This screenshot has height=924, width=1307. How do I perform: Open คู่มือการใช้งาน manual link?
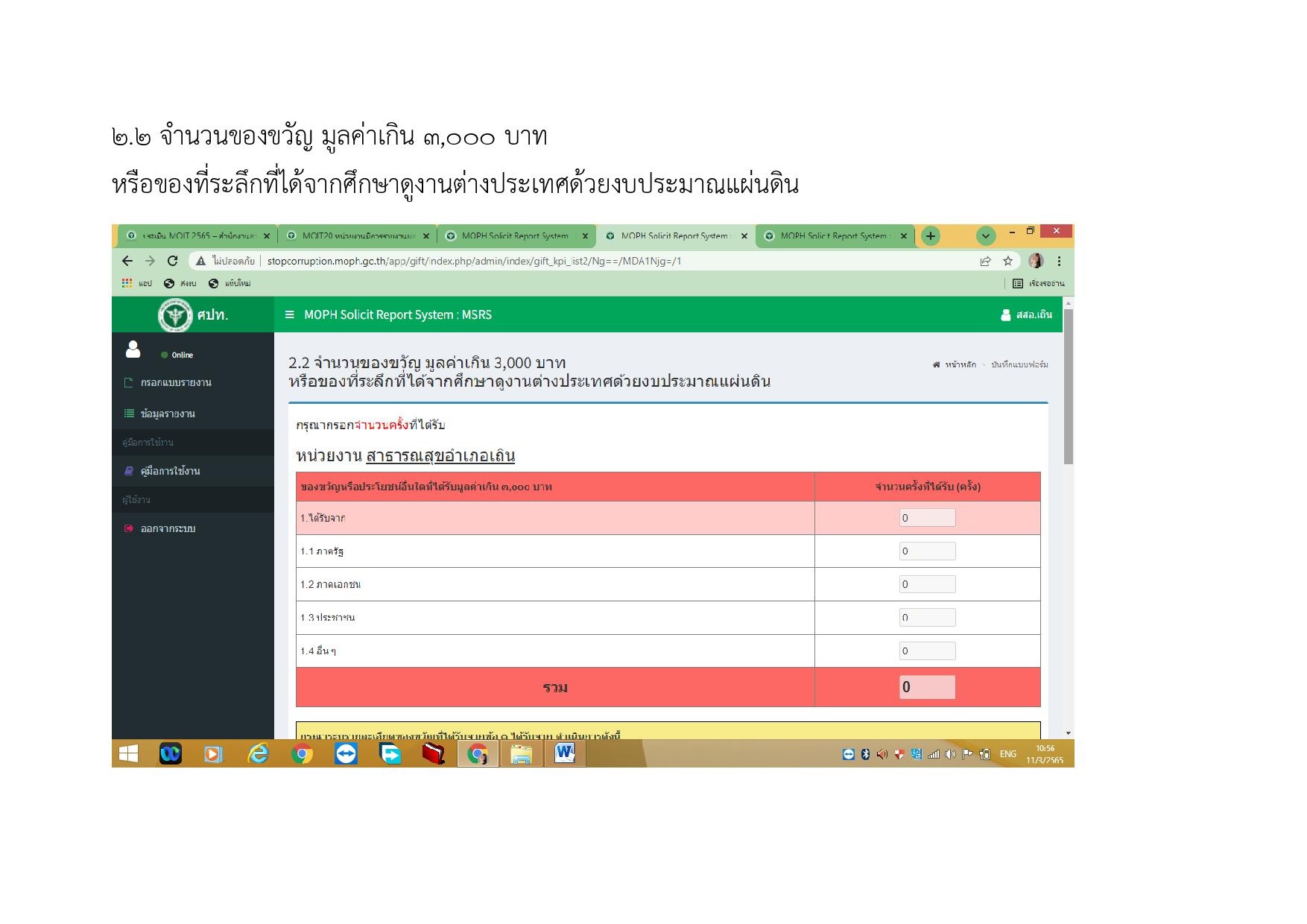pos(170,471)
